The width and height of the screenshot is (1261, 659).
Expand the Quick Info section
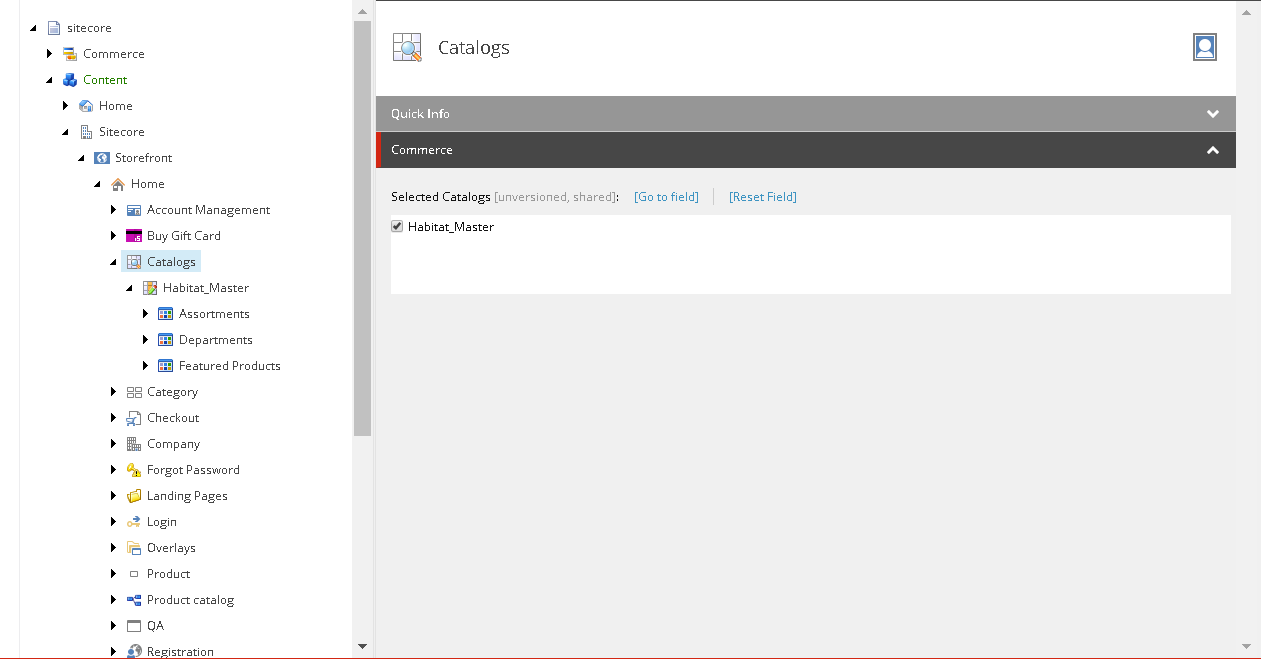[1213, 113]
